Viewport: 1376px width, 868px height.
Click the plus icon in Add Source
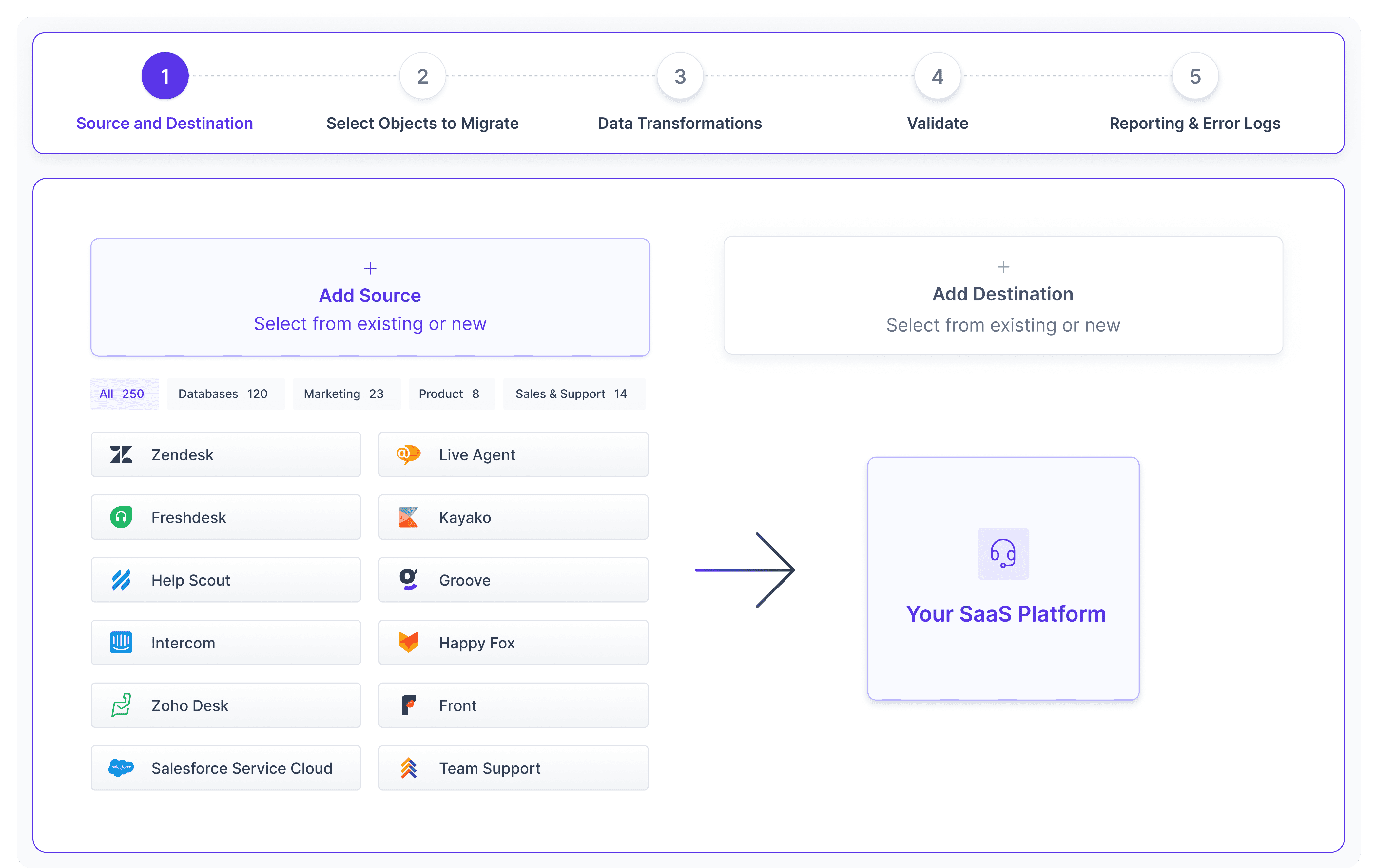370,268
